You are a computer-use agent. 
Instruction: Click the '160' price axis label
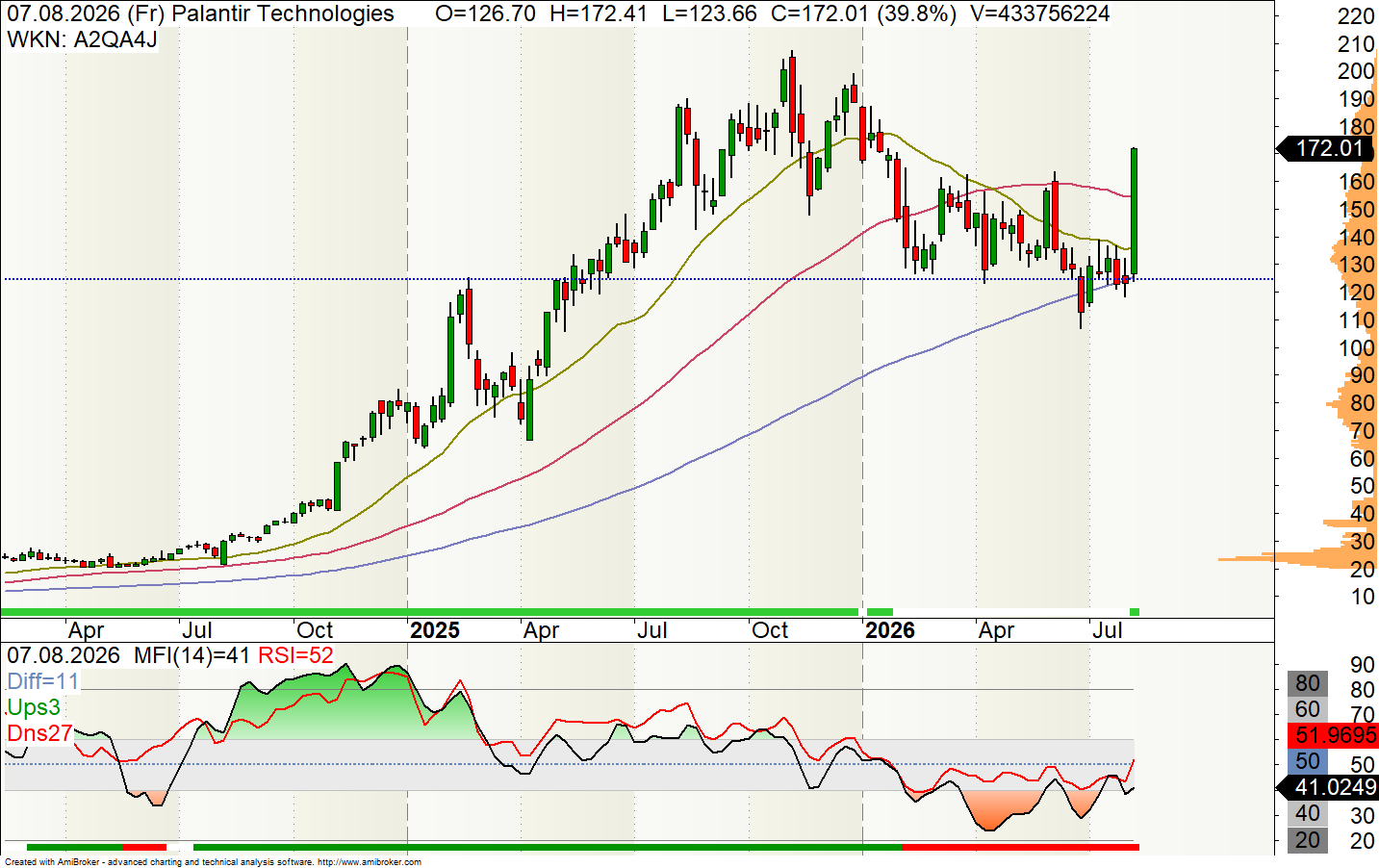pos(1356,182)
